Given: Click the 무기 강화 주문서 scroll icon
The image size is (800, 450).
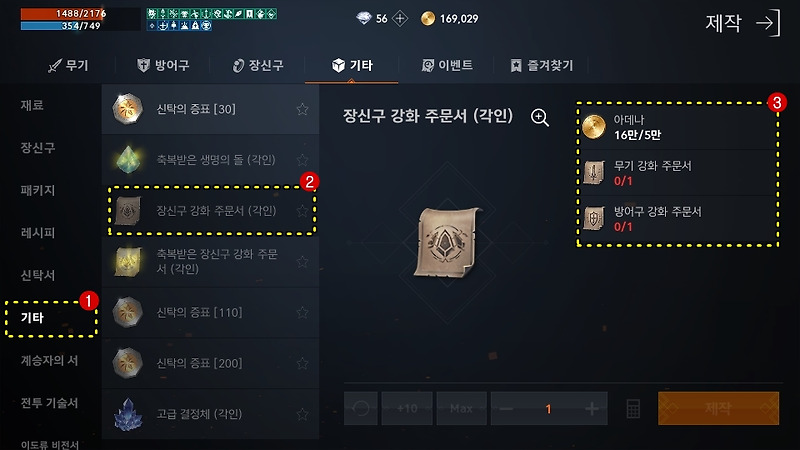Looking at the screenshot, I should tap(594, 173).
